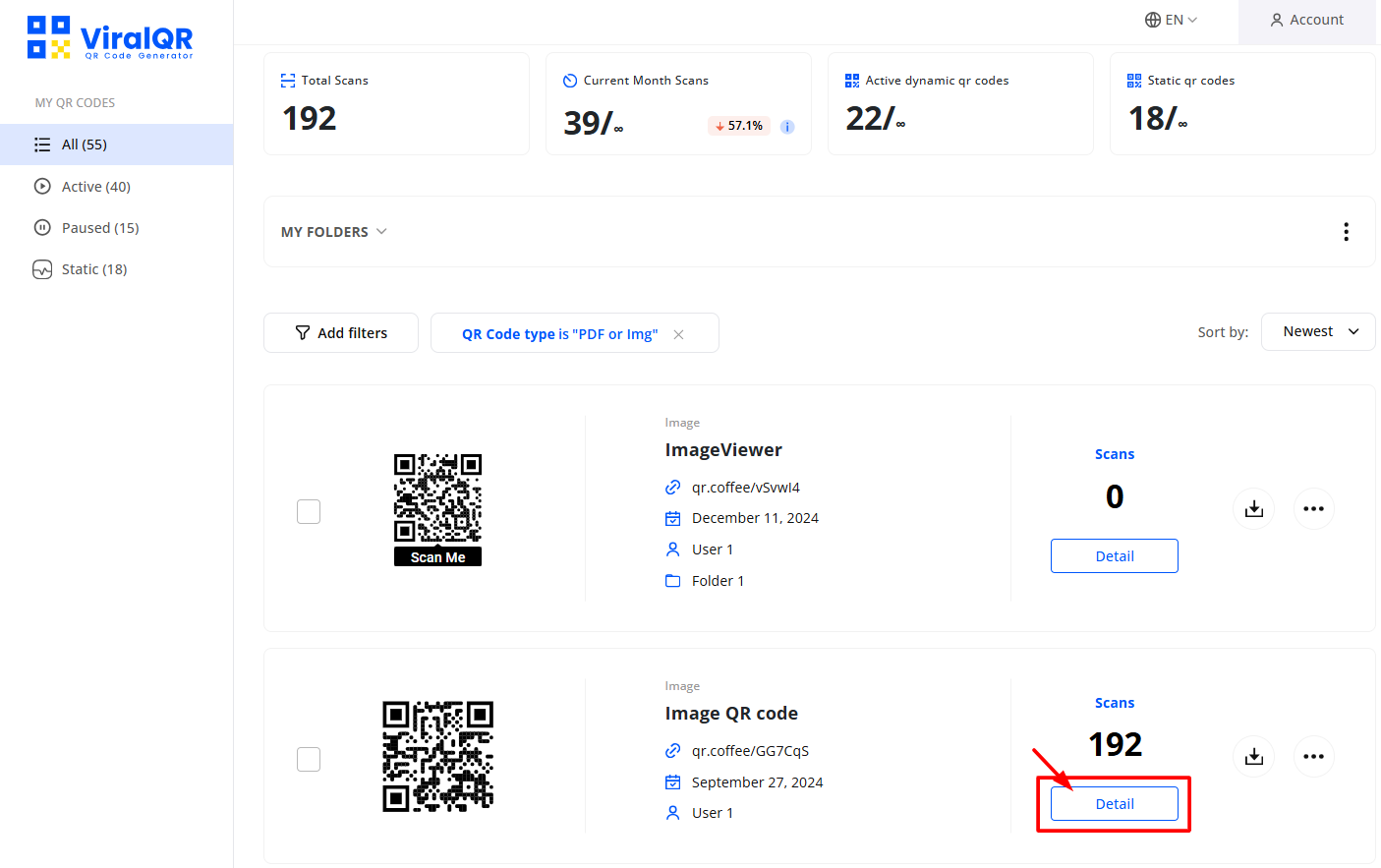Click the user icon in Image QR code card
The width and height of the screenshot is (1381, 868).
(x=672, y=813)
